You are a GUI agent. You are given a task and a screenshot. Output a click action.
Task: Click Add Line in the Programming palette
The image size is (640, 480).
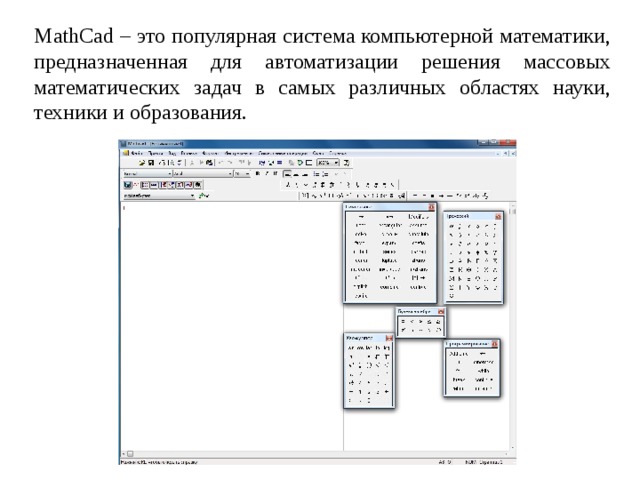(x=459, y=353)
